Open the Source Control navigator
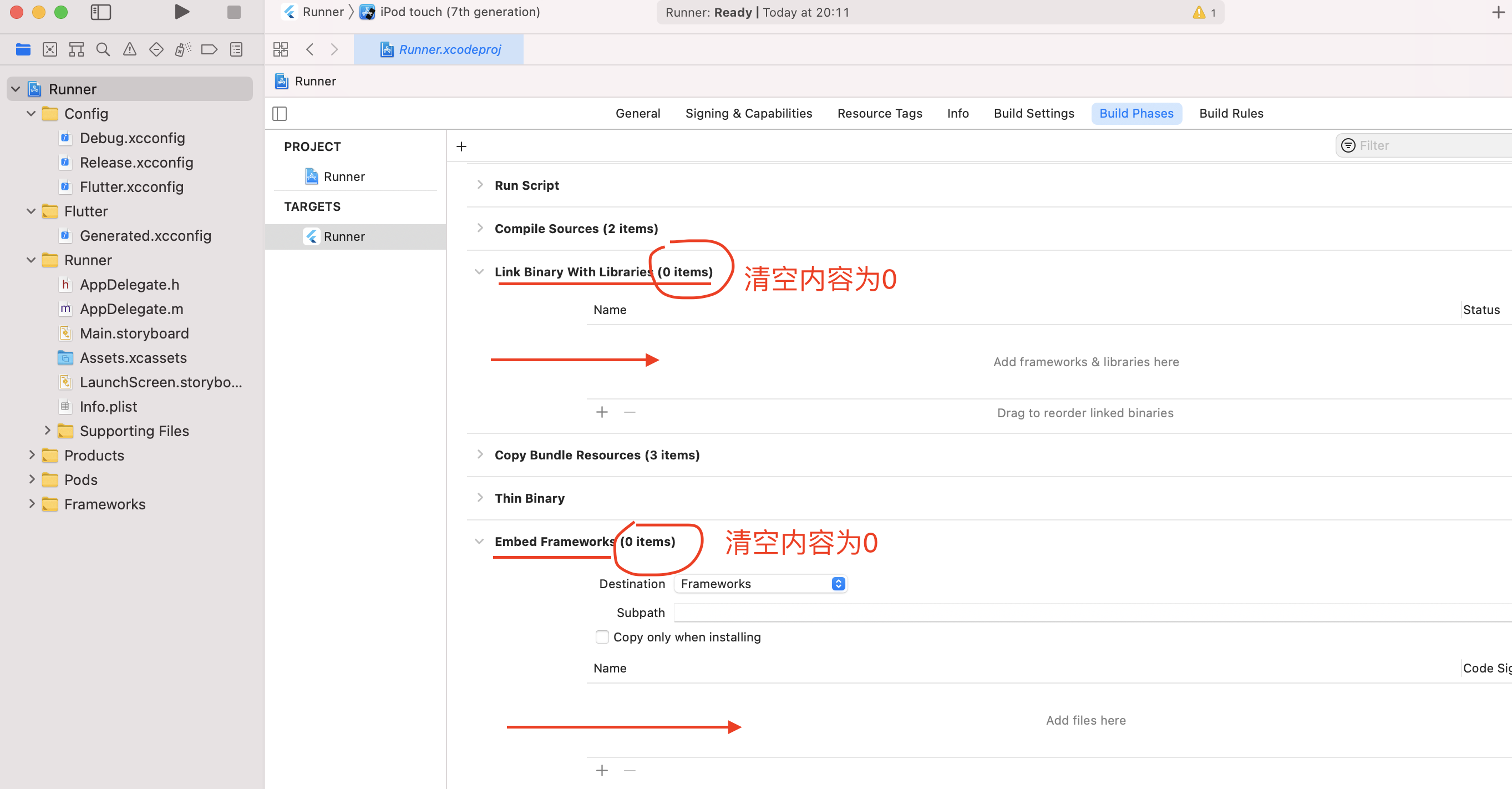 [x=50, y=50]
